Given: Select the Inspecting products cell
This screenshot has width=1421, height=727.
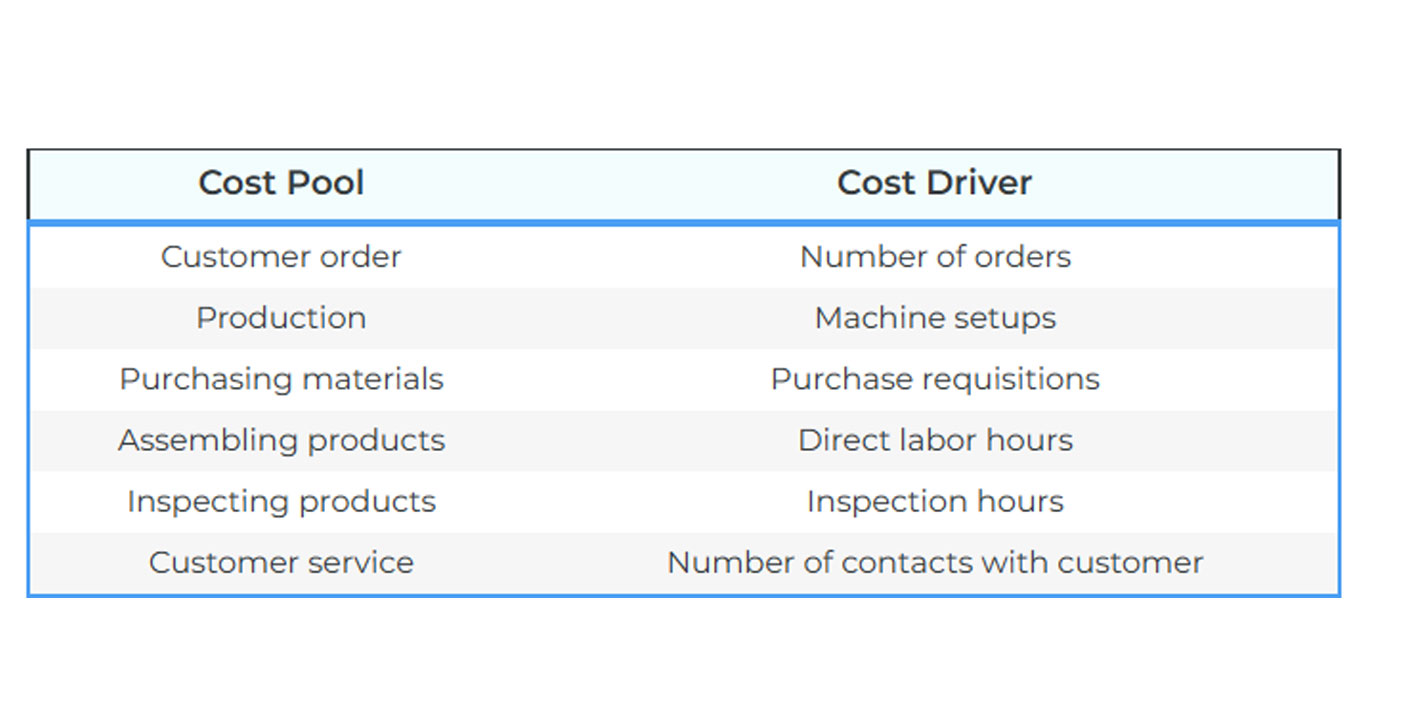Looking at the screenshot, I should coord(281,501).
